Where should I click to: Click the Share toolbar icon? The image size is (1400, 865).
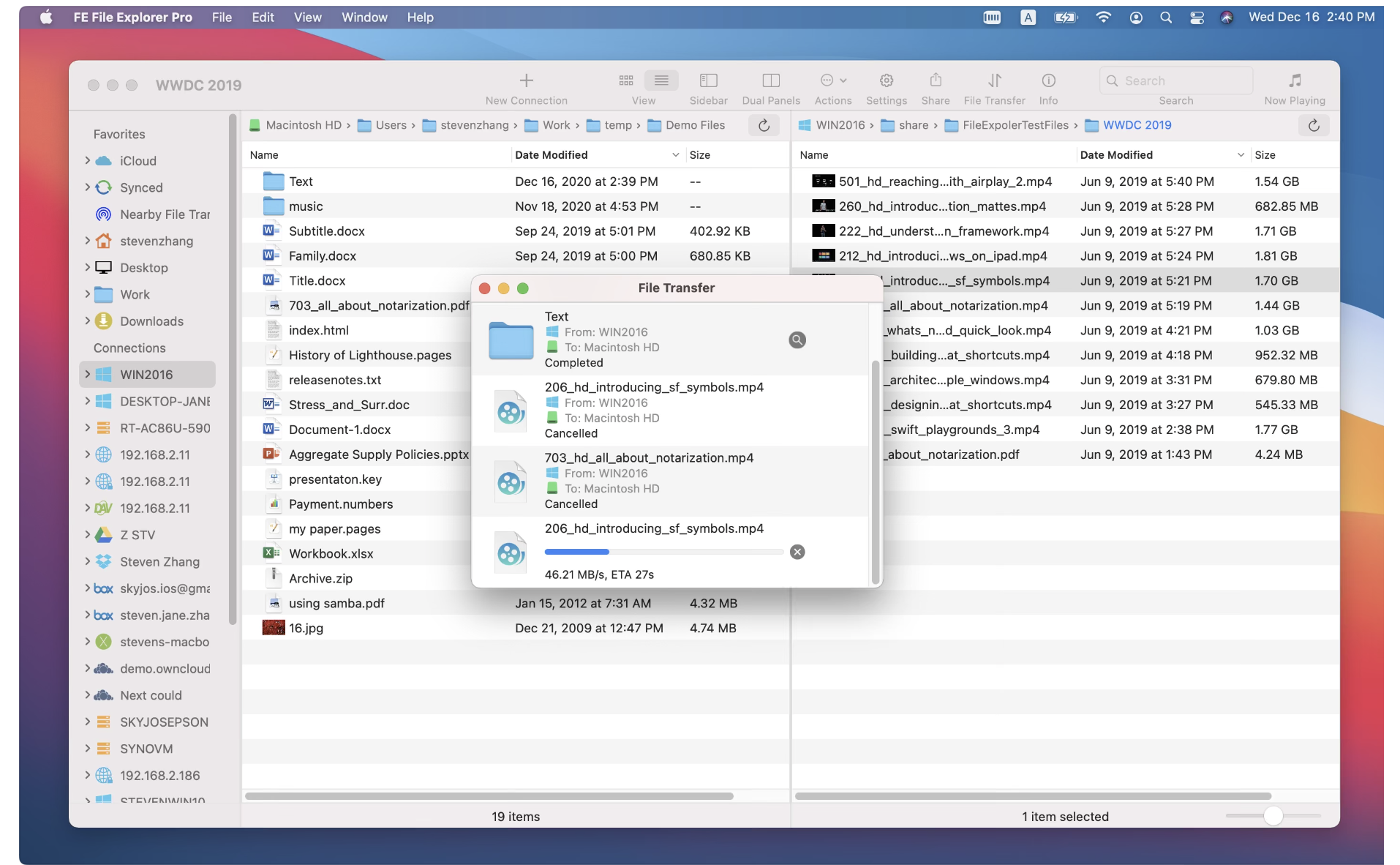935,80
